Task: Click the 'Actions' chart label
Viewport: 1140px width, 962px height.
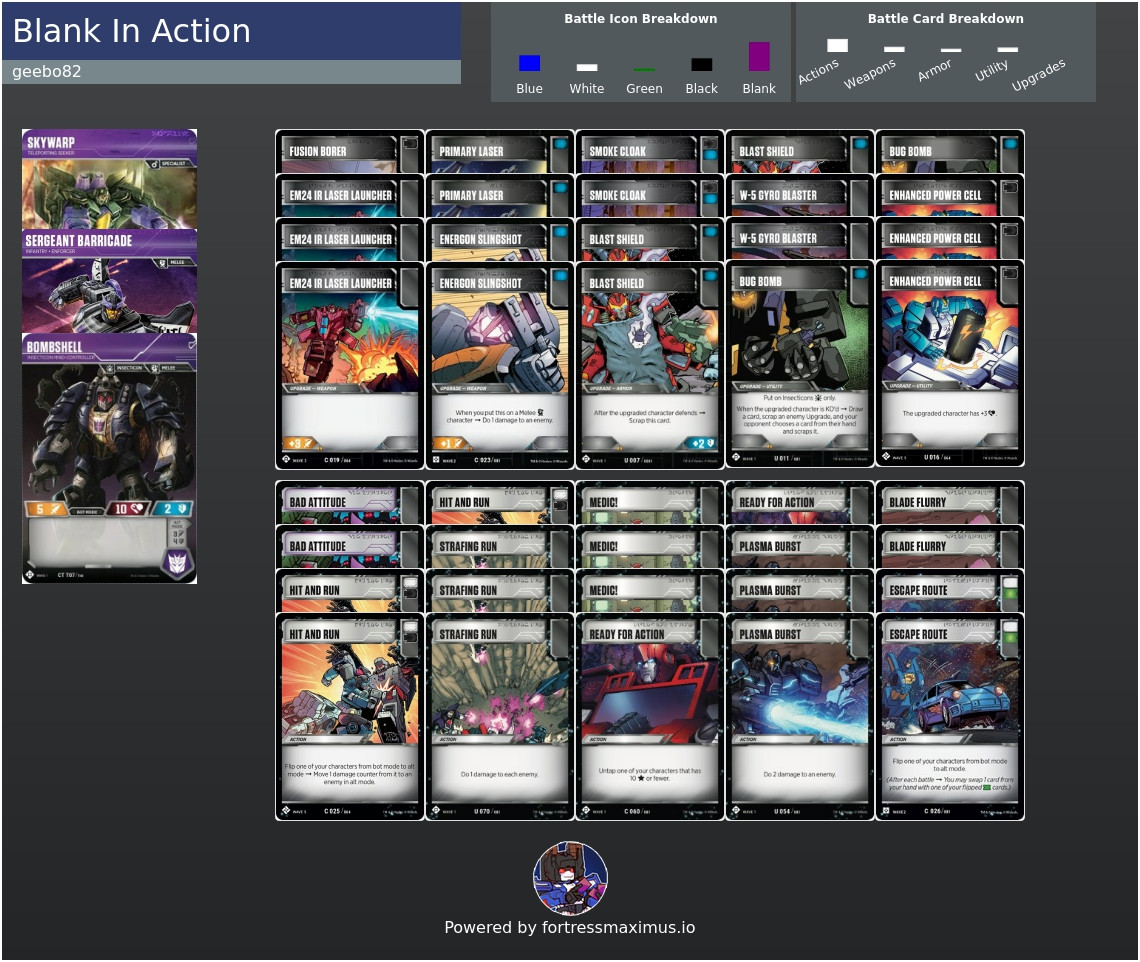Action: (x=819, y=71)
